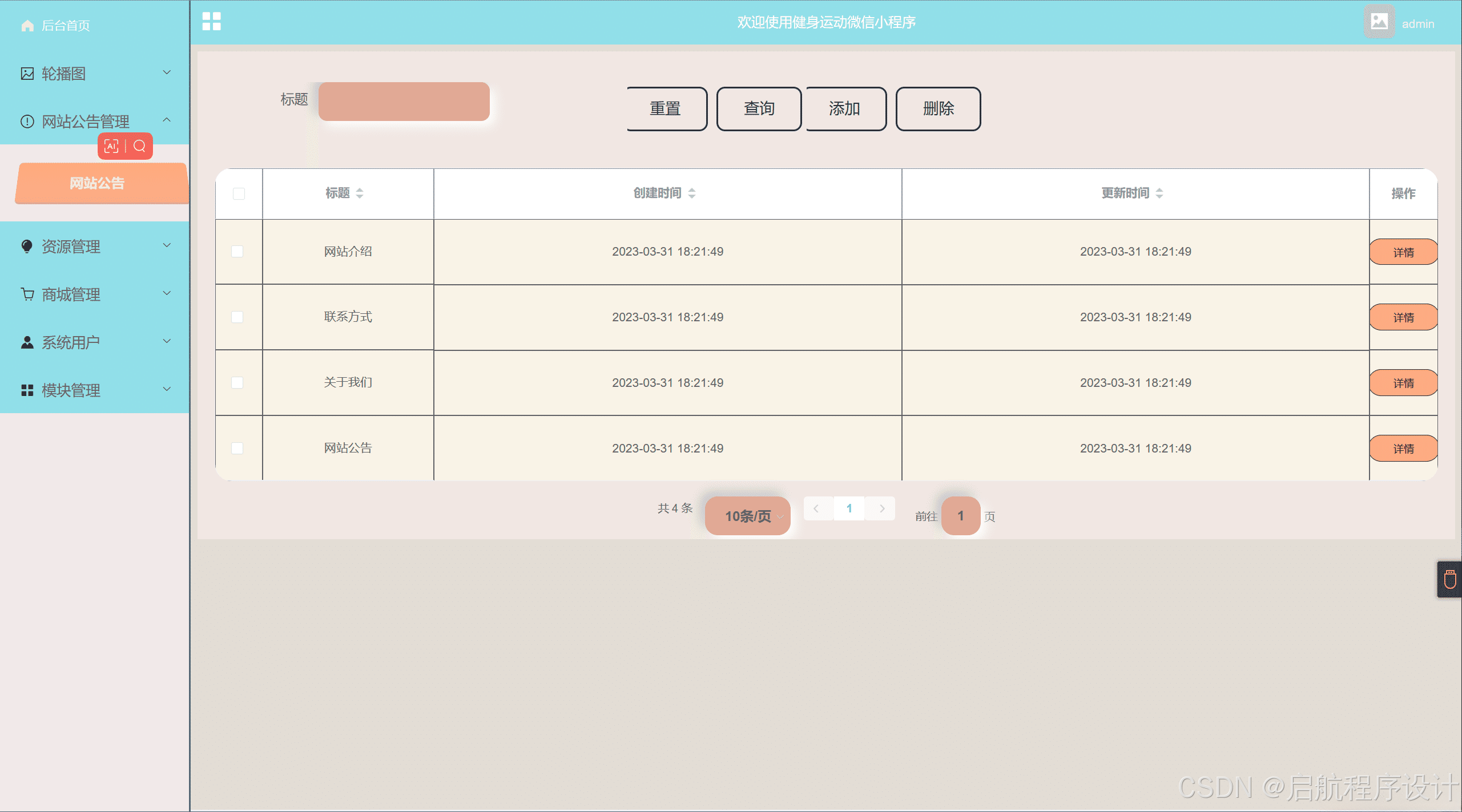
Task: Click the 模块管理 menu label
Action: tap(71, 390)
